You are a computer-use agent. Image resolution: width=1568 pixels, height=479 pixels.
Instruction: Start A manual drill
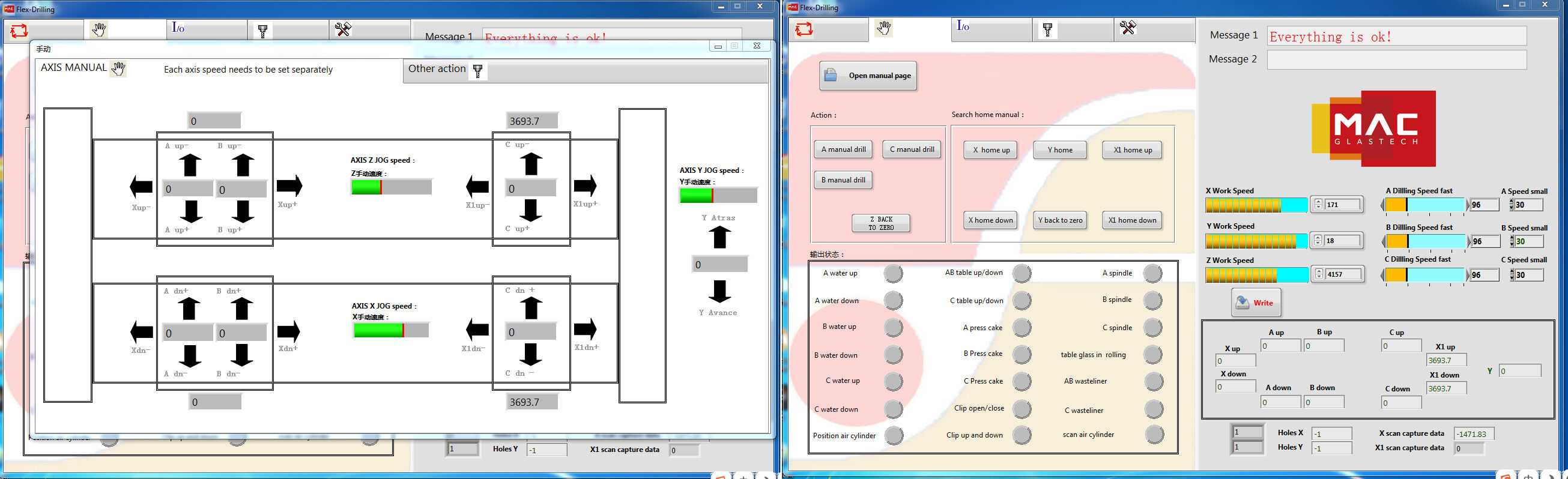point(844,149)
